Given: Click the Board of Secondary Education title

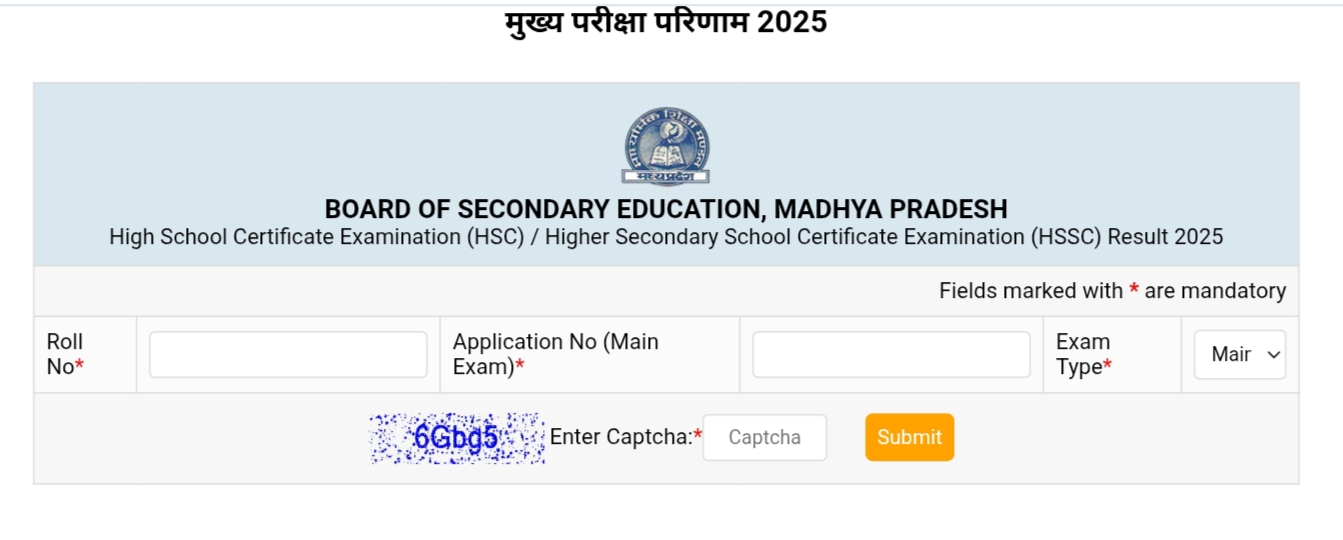Looking at the screenshot, I should 666,210.
